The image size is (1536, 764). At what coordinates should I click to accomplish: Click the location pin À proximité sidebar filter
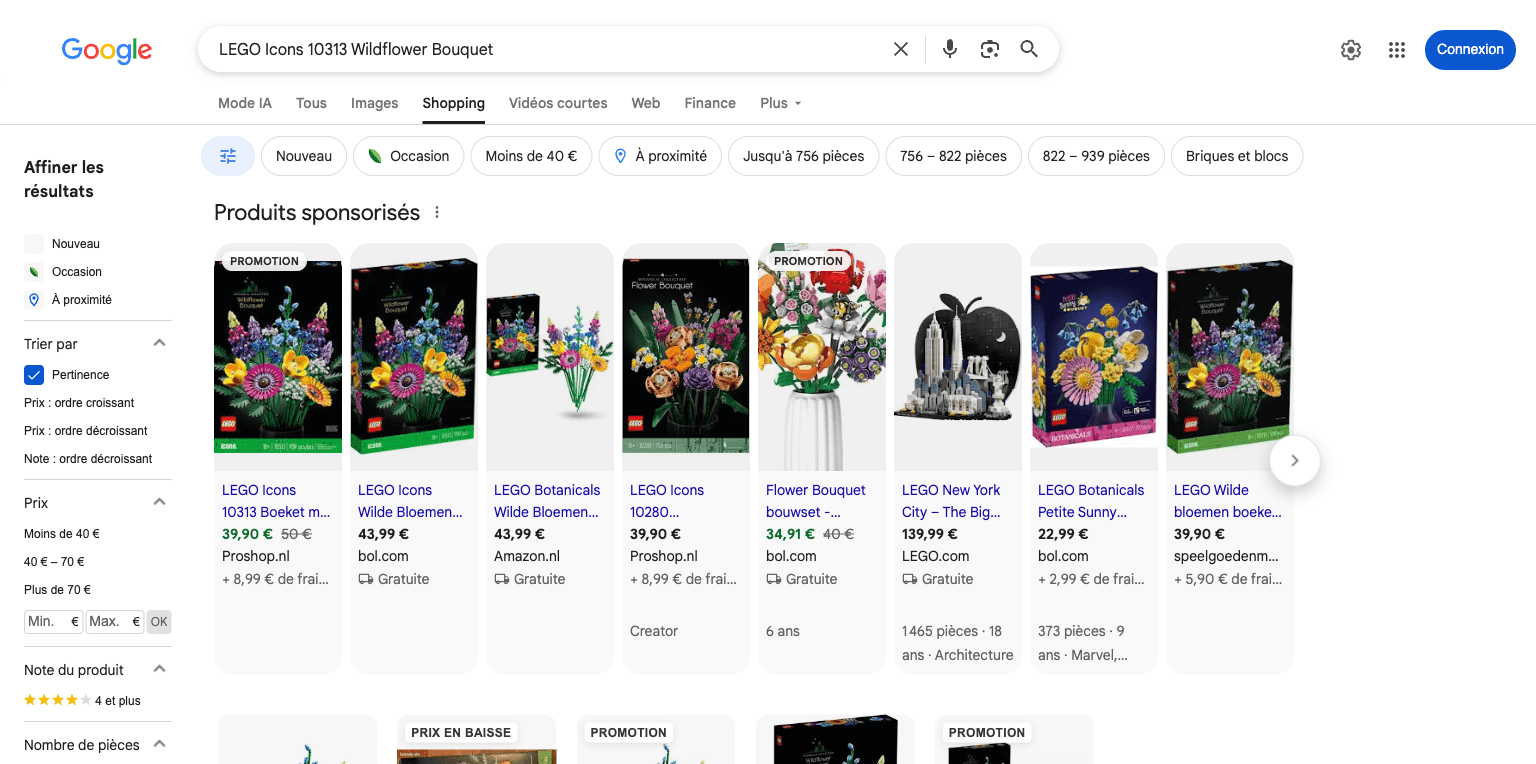(68, 300)
